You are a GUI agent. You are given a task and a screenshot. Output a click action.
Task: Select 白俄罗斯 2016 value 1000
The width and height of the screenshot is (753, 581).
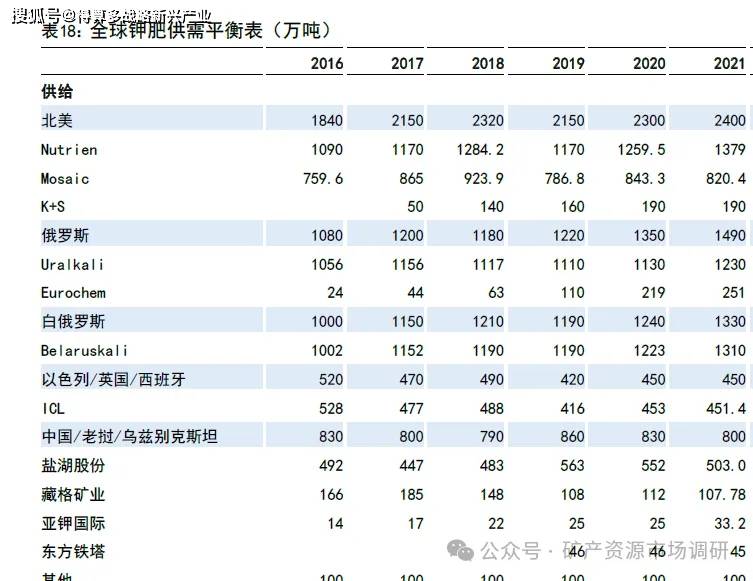[x=327, y=322]
